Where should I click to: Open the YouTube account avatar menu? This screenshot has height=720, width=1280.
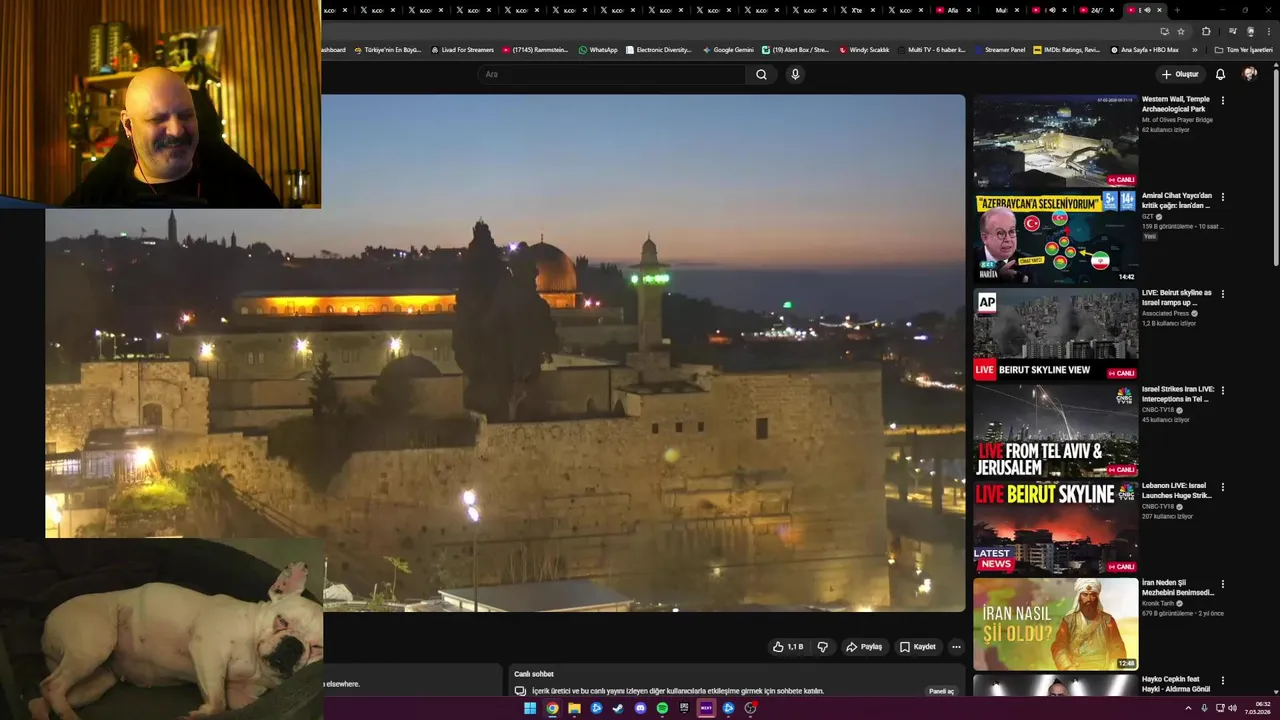[1249, 74]
